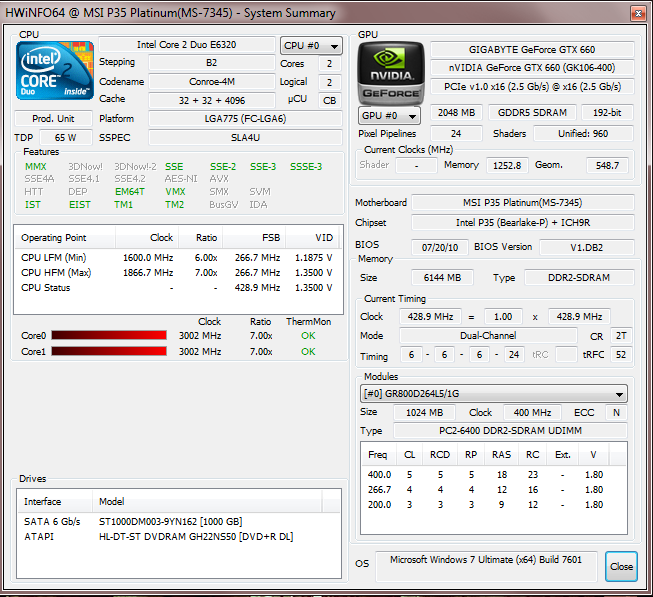Click the Motherboard MSI P35 Platinum field
The height and width of the screenshot is (597, 653).
[x=523, y=203]
